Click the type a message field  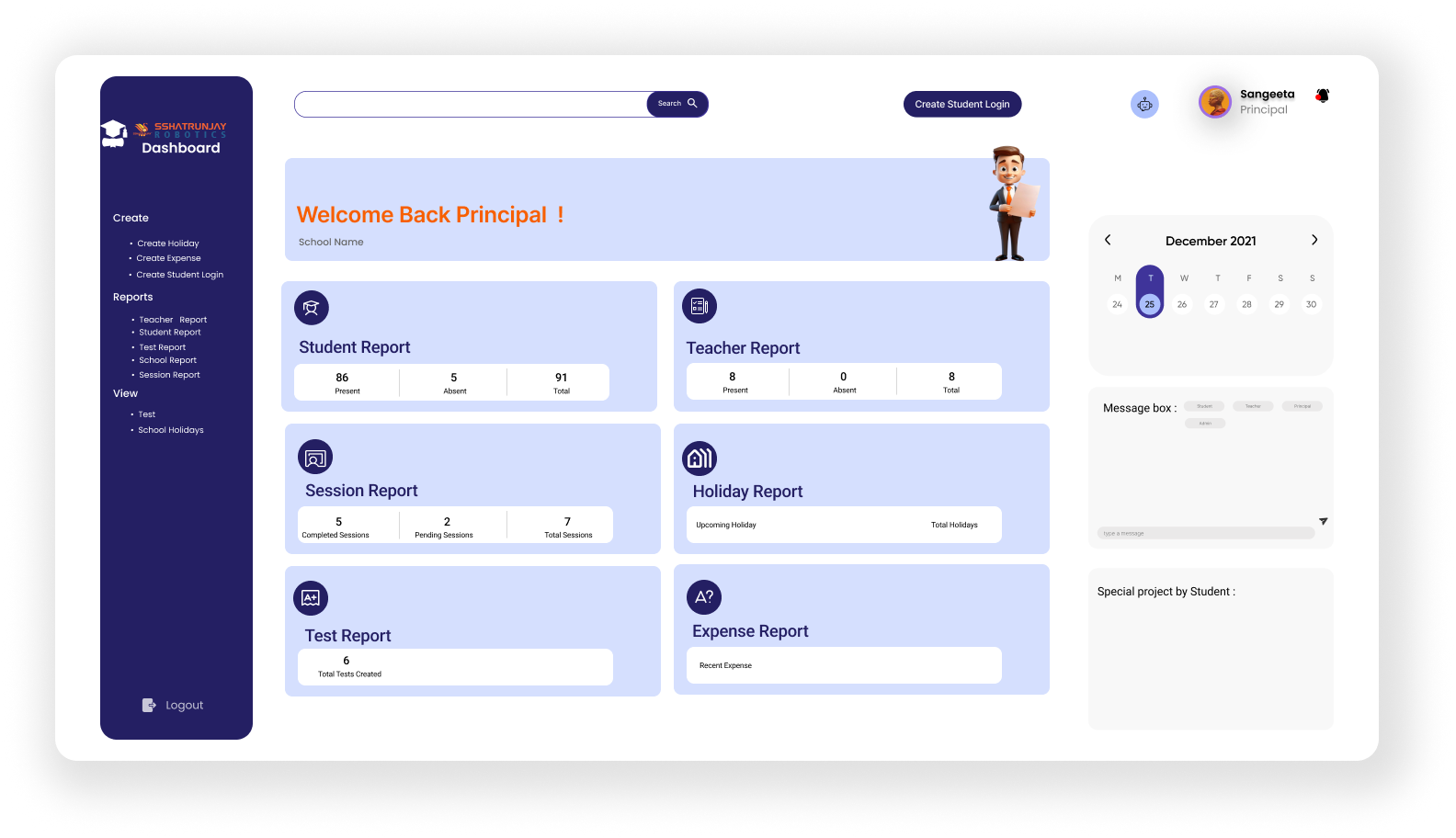pos(1205,533)
